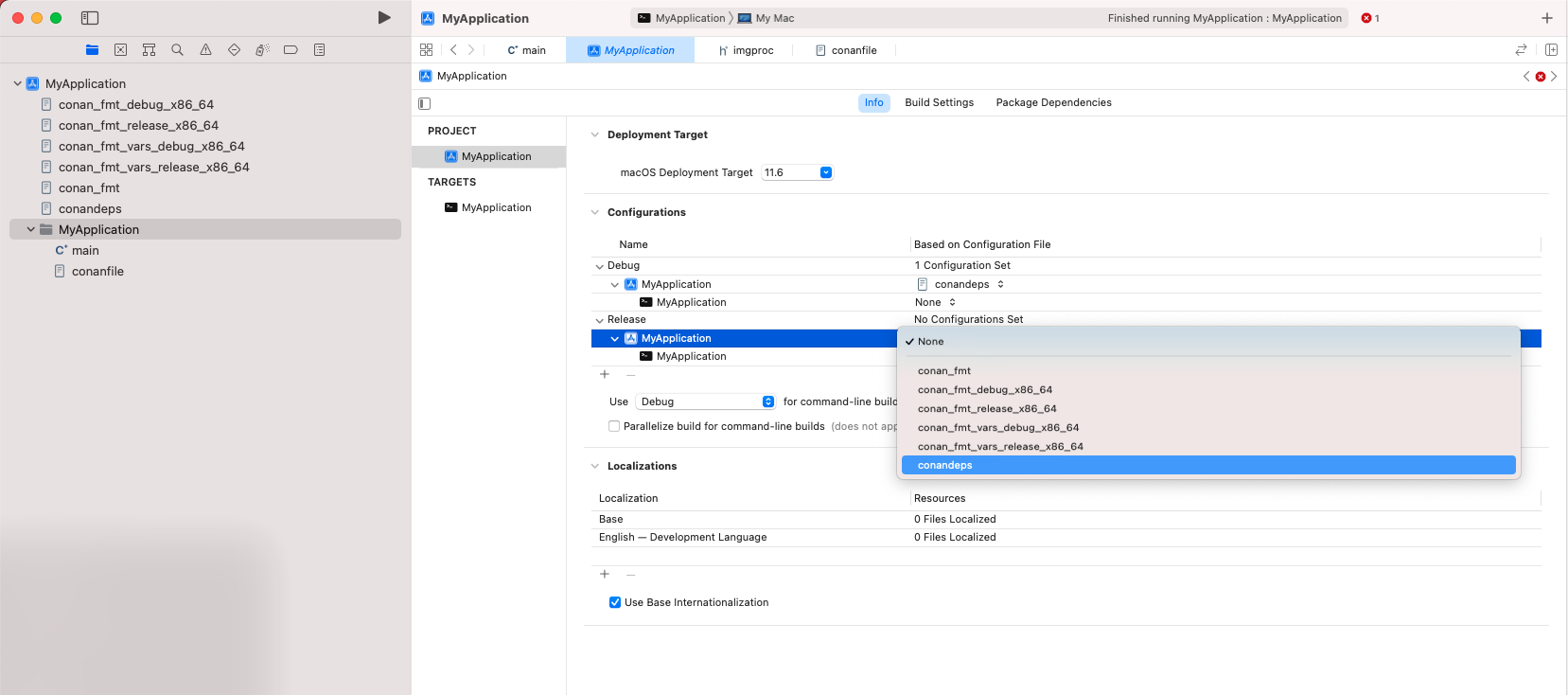
Task: Choose conan_fmt_vars_debug_x86_64 from the popup menu
Action: [x=1208, y=428]
